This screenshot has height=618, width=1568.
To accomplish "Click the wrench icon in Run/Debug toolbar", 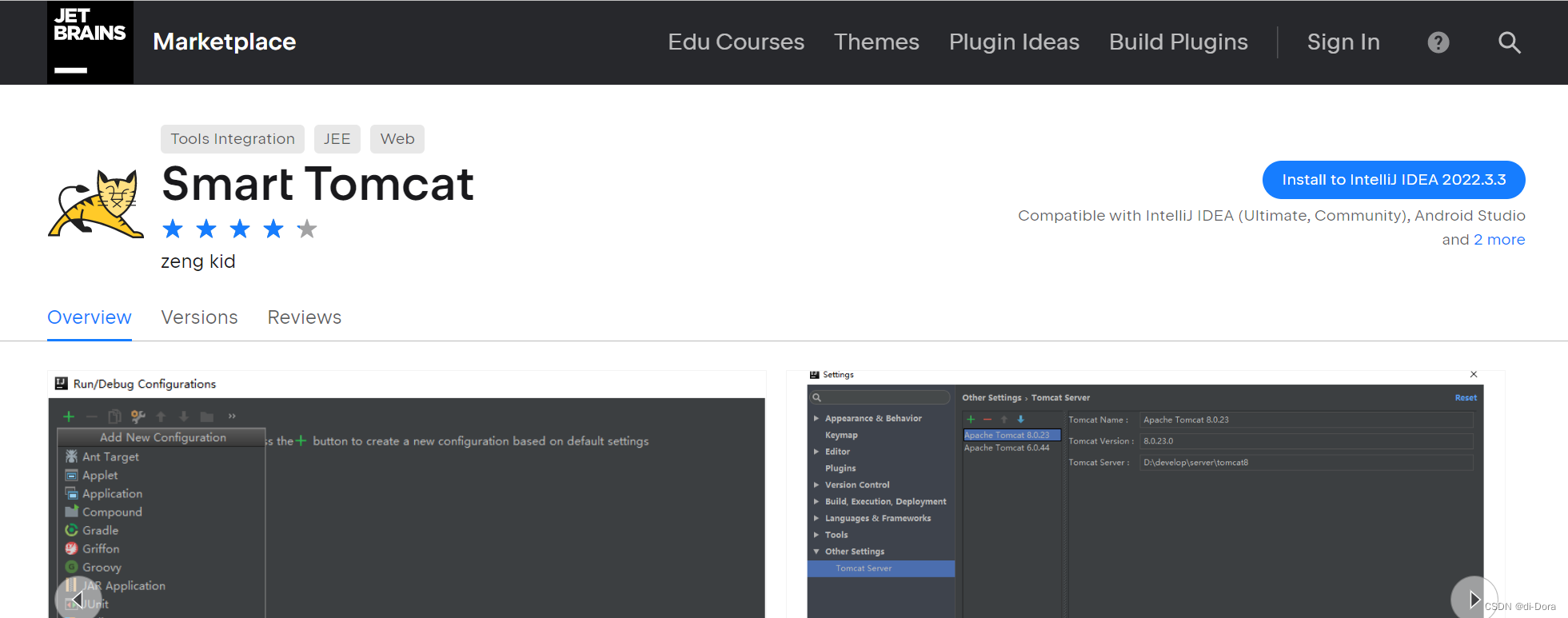I will pos(138,417).
